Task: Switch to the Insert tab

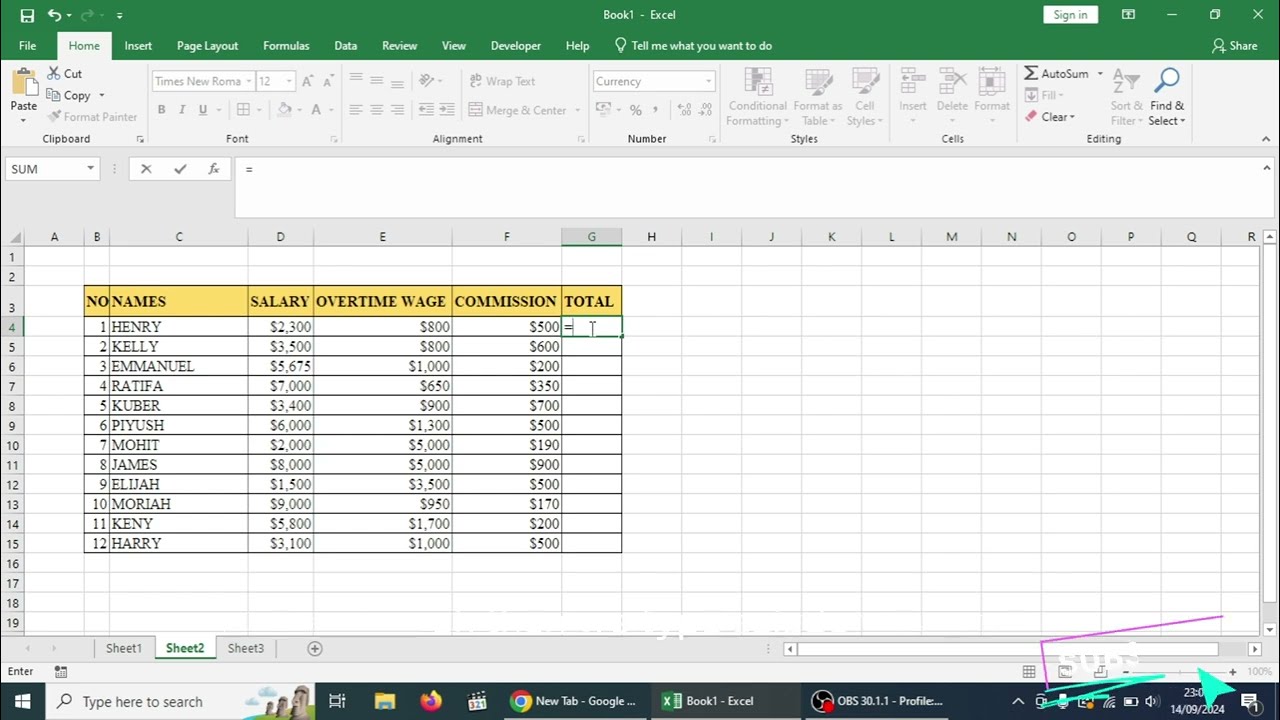Action: [x=138, y=46]
